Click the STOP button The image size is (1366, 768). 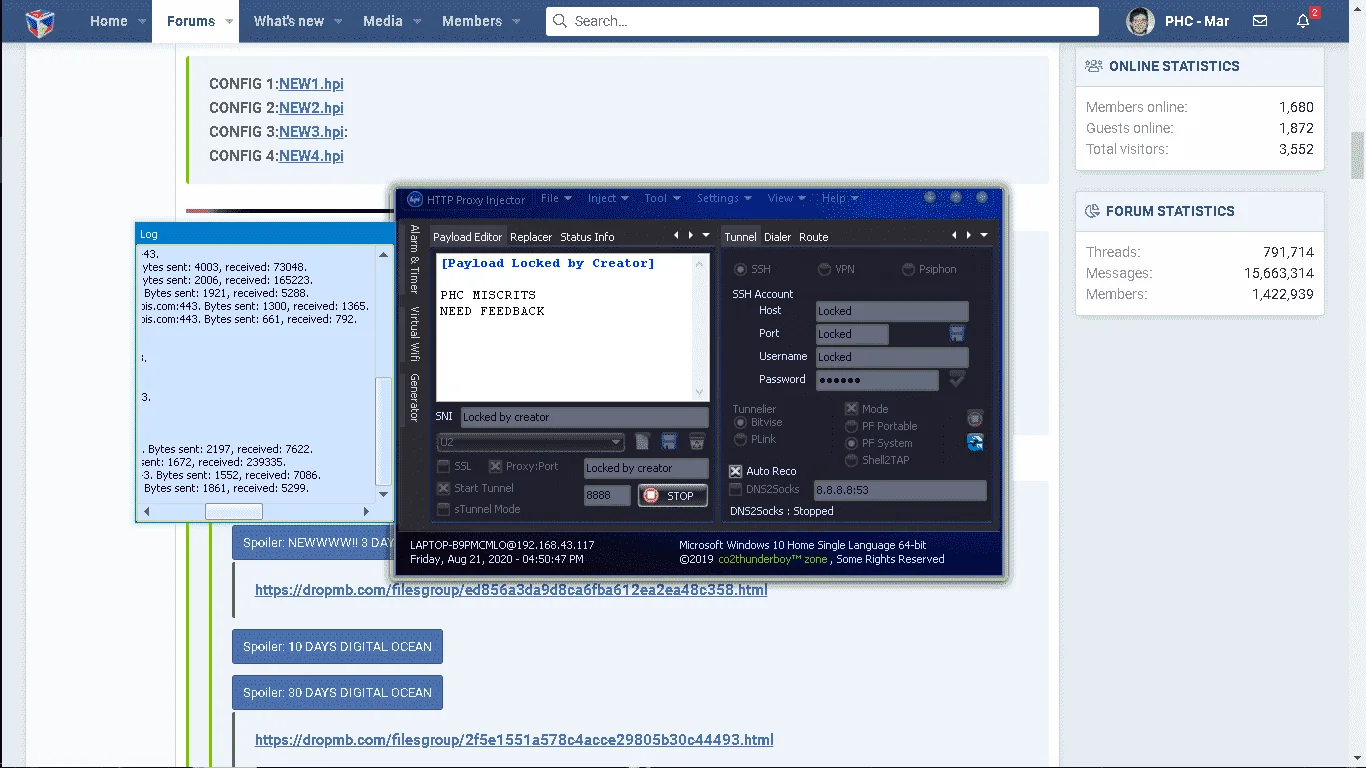click(672, 495)
